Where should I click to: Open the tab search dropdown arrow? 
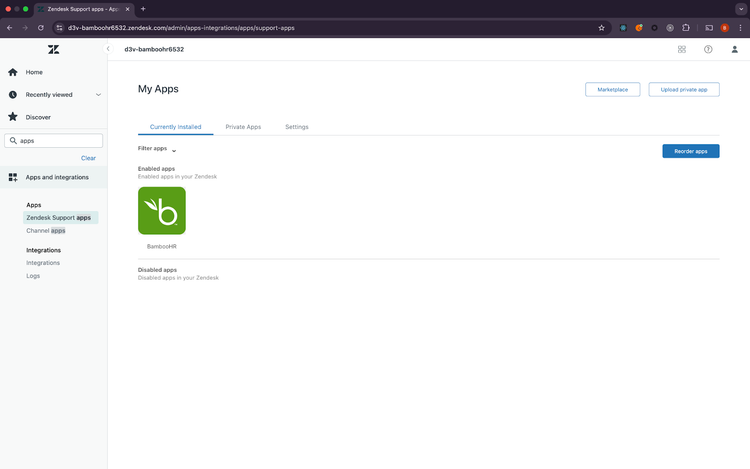click(x=741, y=9)
